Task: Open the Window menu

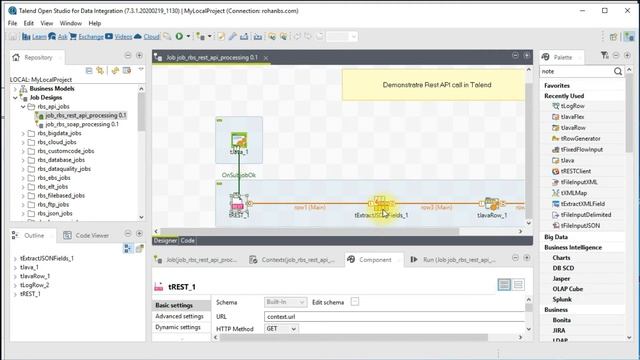Action: pyautogui.click(x=71, y=23)
